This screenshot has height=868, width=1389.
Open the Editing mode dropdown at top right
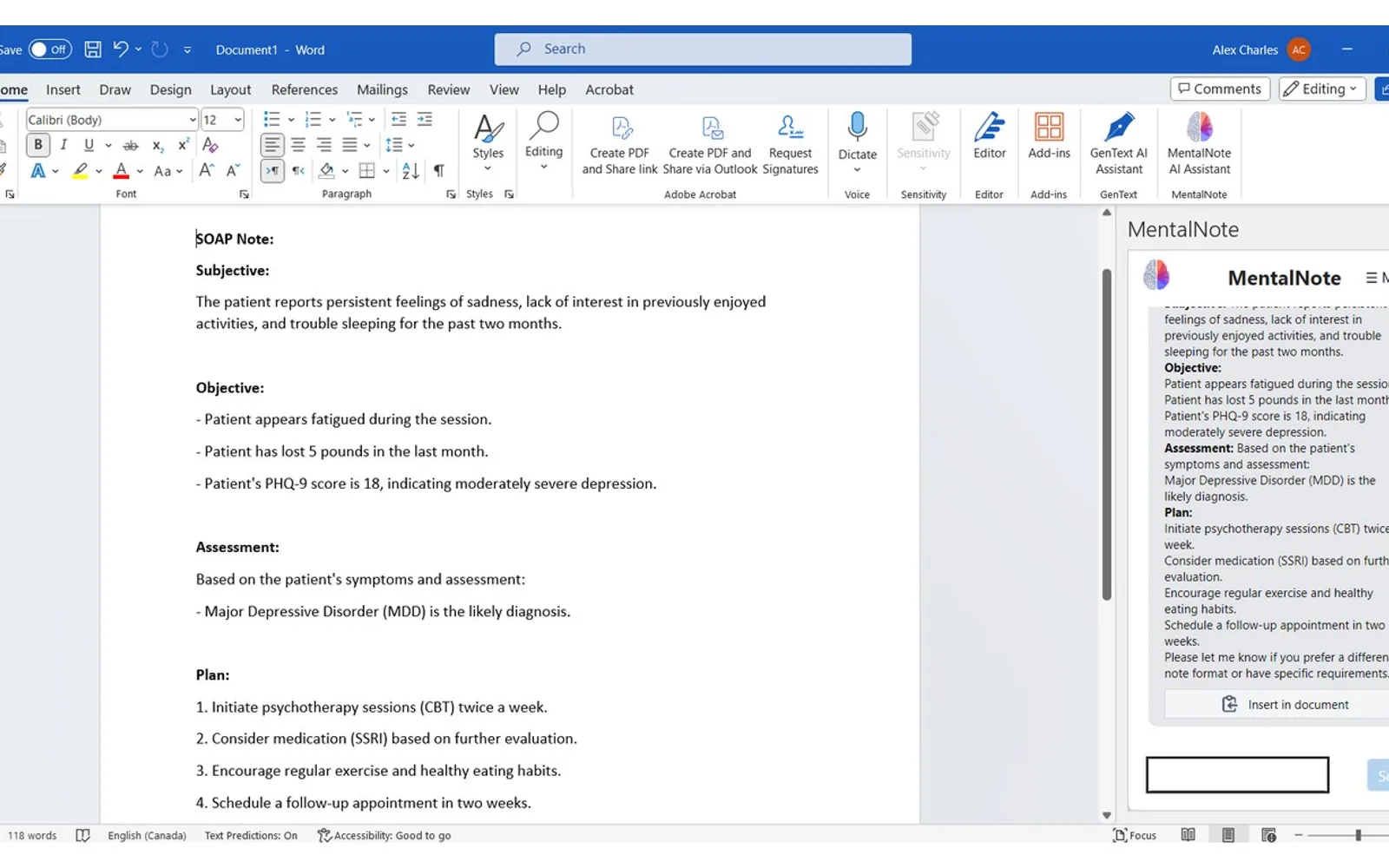1322,89
